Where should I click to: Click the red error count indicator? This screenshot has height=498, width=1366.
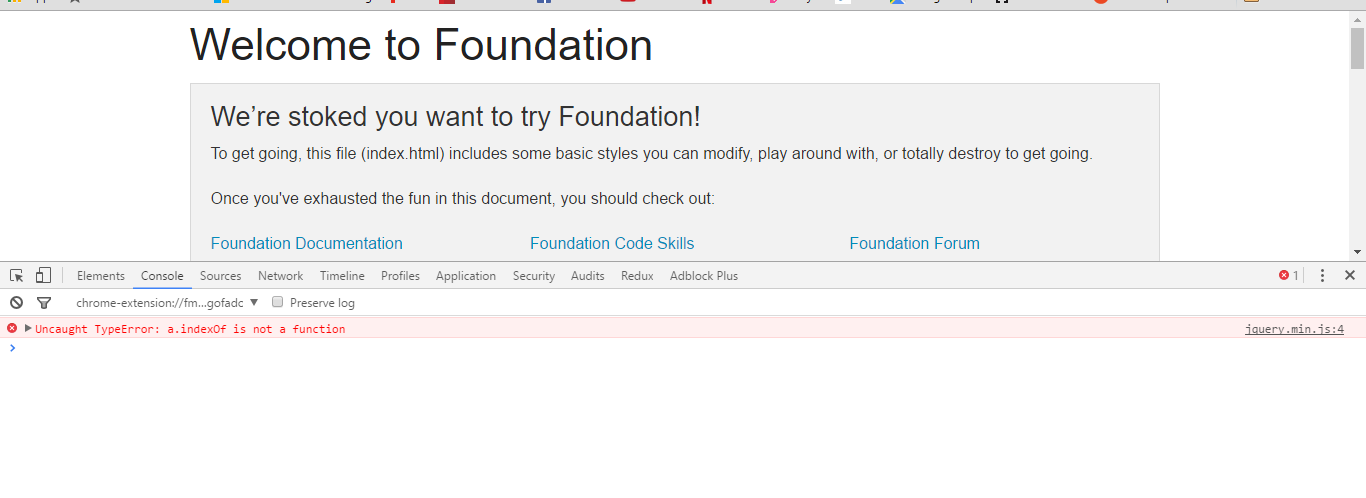1289,276
